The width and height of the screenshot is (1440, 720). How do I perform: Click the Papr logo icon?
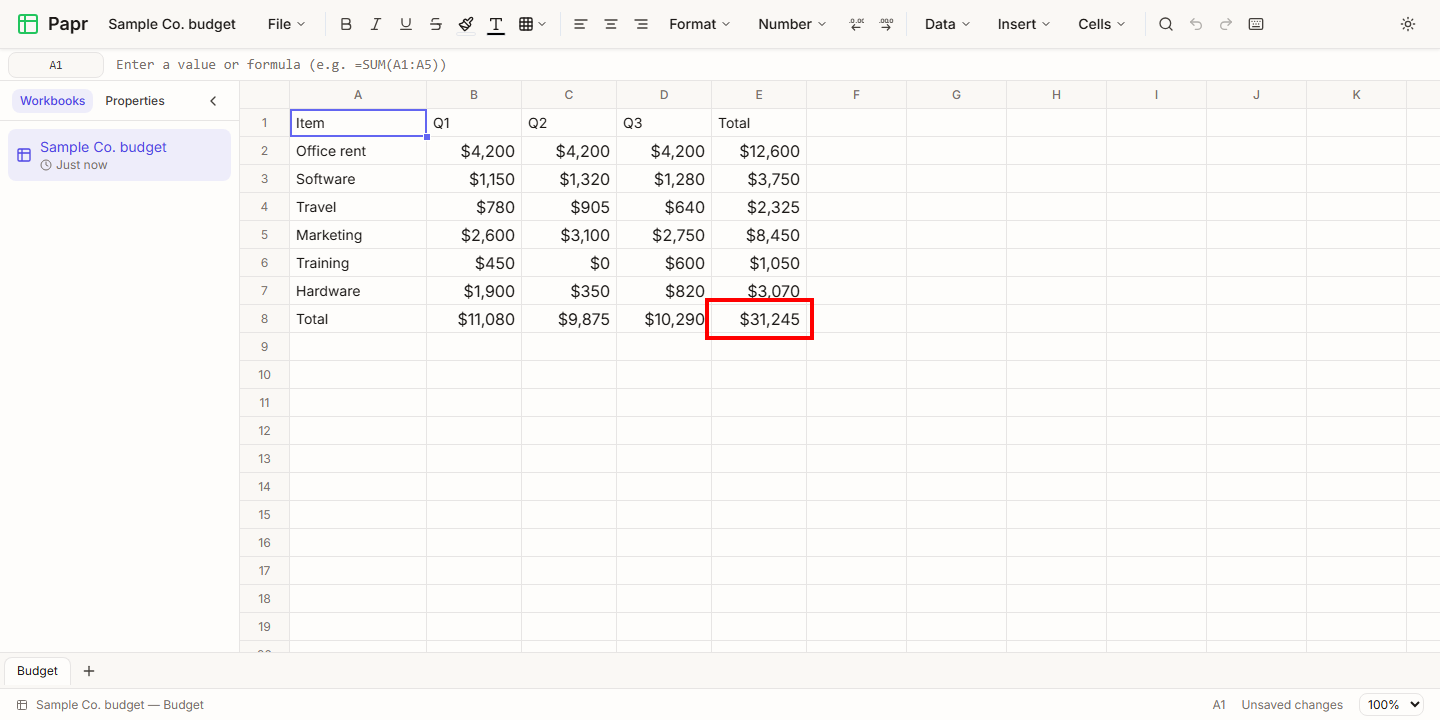28,24
